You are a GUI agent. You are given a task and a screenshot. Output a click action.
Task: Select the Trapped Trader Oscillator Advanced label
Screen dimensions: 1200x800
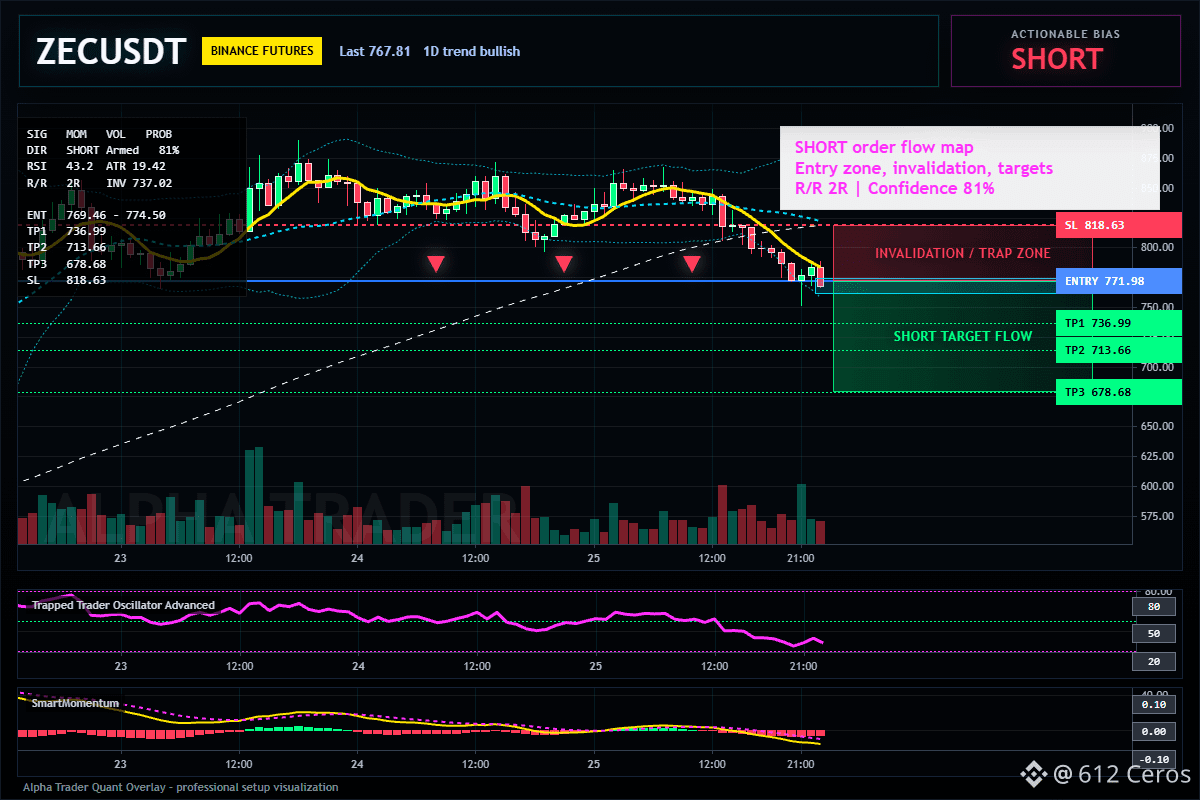[123, 605]
